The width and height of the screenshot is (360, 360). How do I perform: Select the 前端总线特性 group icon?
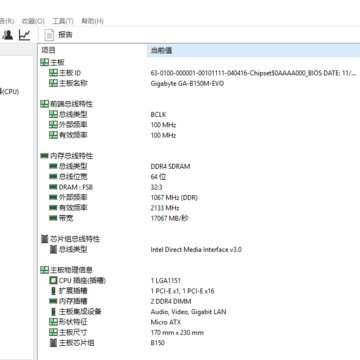click(x=44, y=104)
